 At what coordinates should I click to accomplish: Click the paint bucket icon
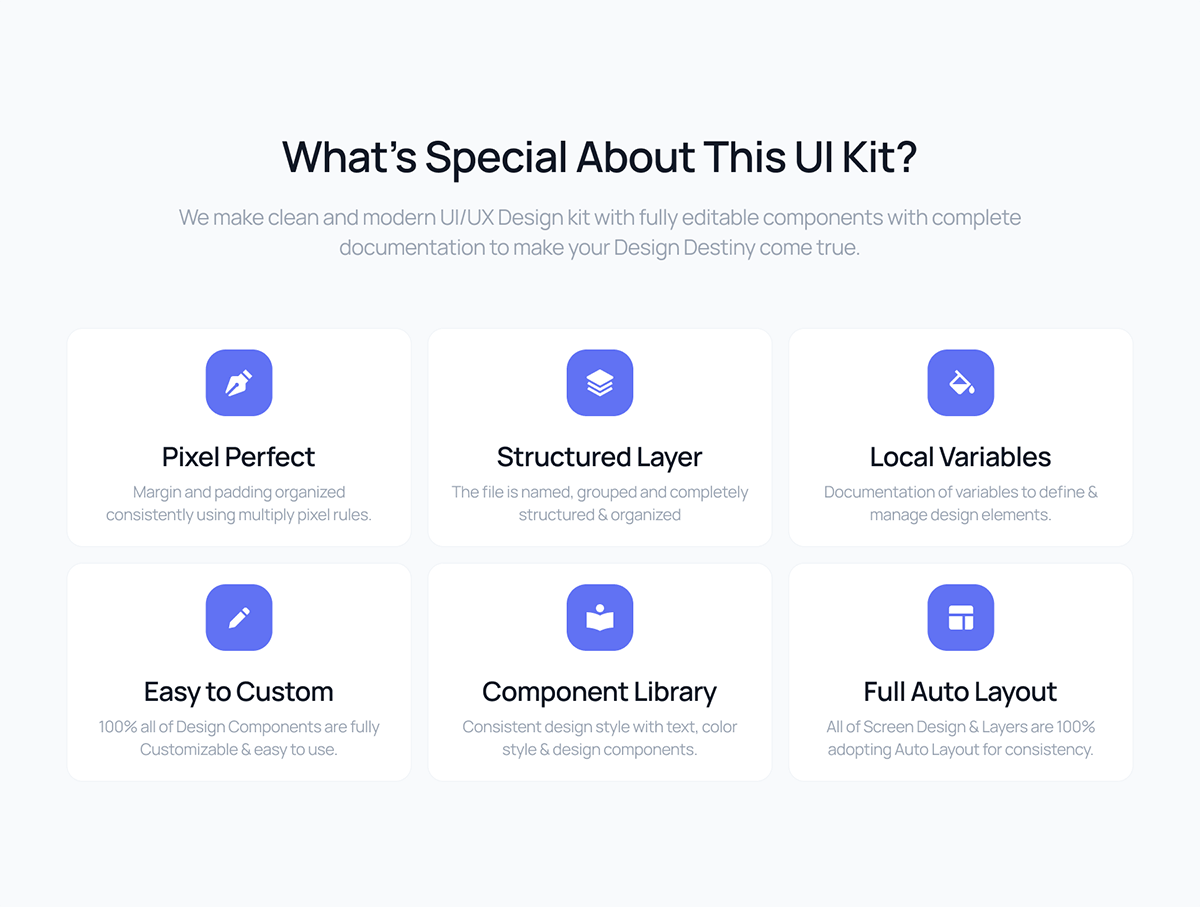click(961, 383)
